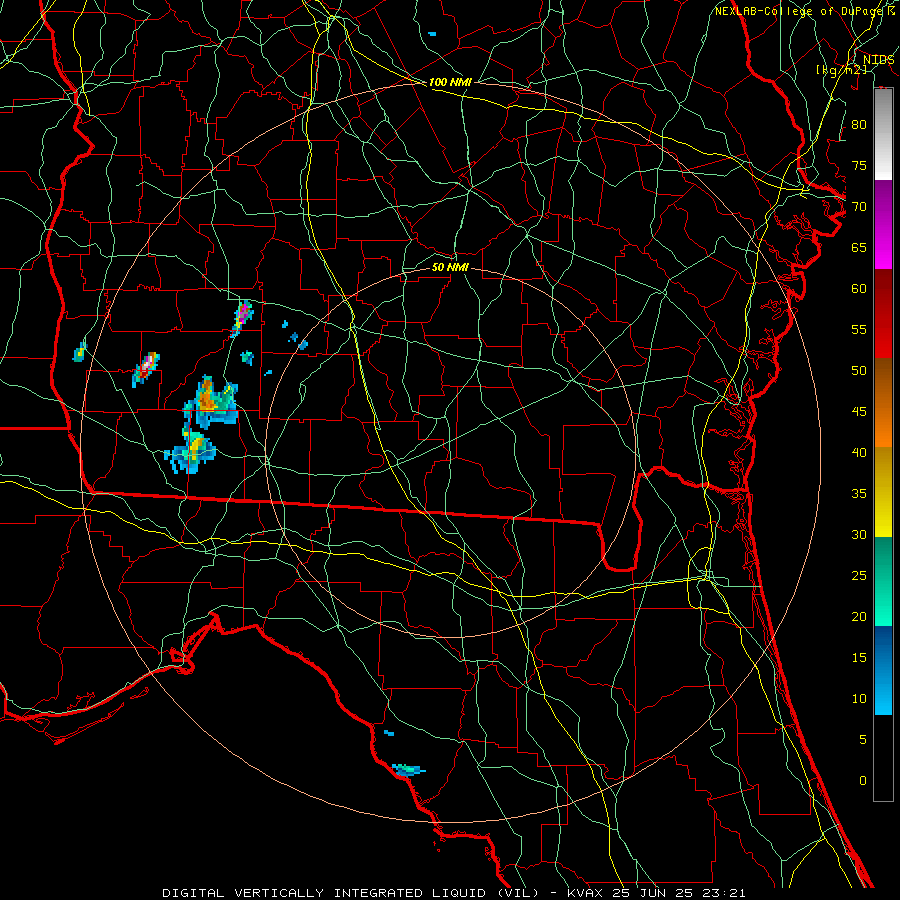
Task: Click the scale value 80
Action: [859, 125]
